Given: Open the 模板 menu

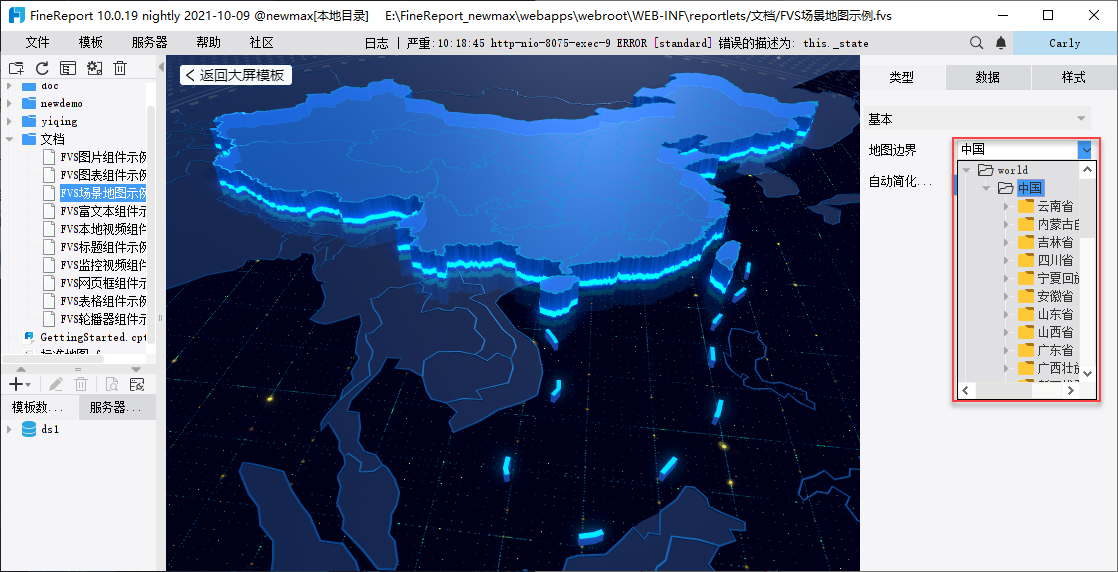Looking at the screenshot, I should click(x=91, y=43).
